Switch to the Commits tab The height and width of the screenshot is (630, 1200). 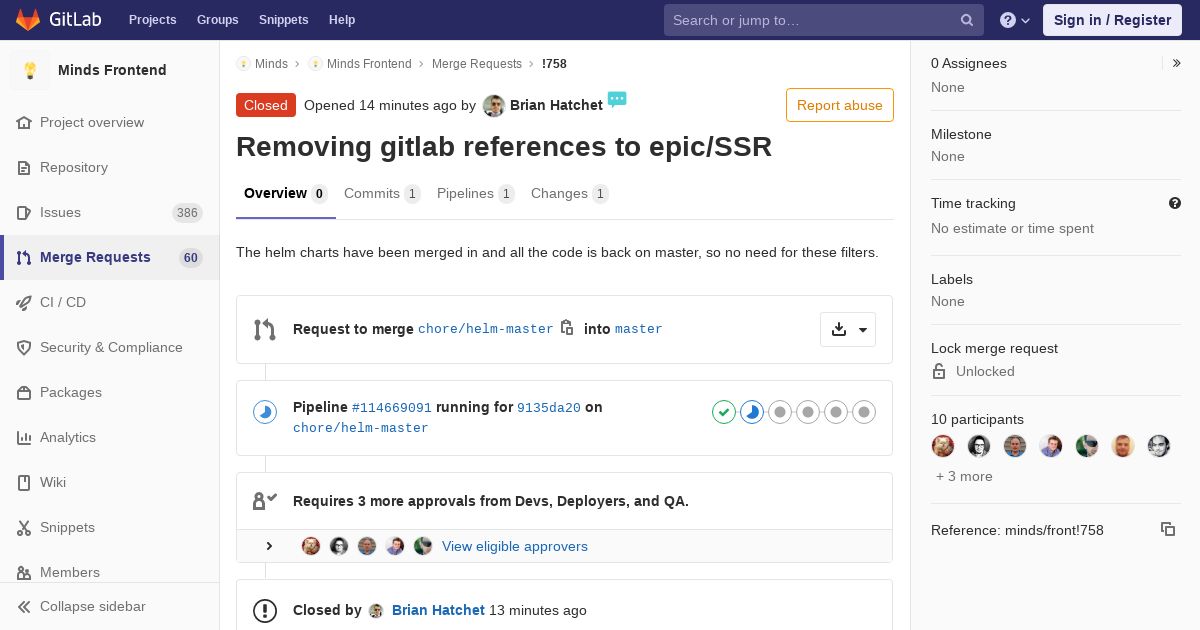pyautogui.click(x=382, y=194)
